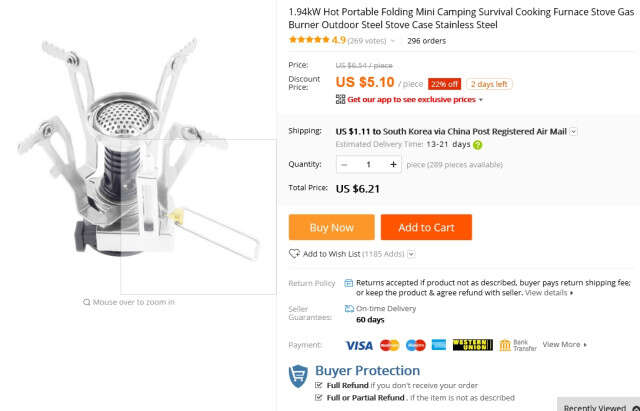The image size is (640, 411).
Task: Decrease quantity with minus button
Action: [x=344, y=164]
